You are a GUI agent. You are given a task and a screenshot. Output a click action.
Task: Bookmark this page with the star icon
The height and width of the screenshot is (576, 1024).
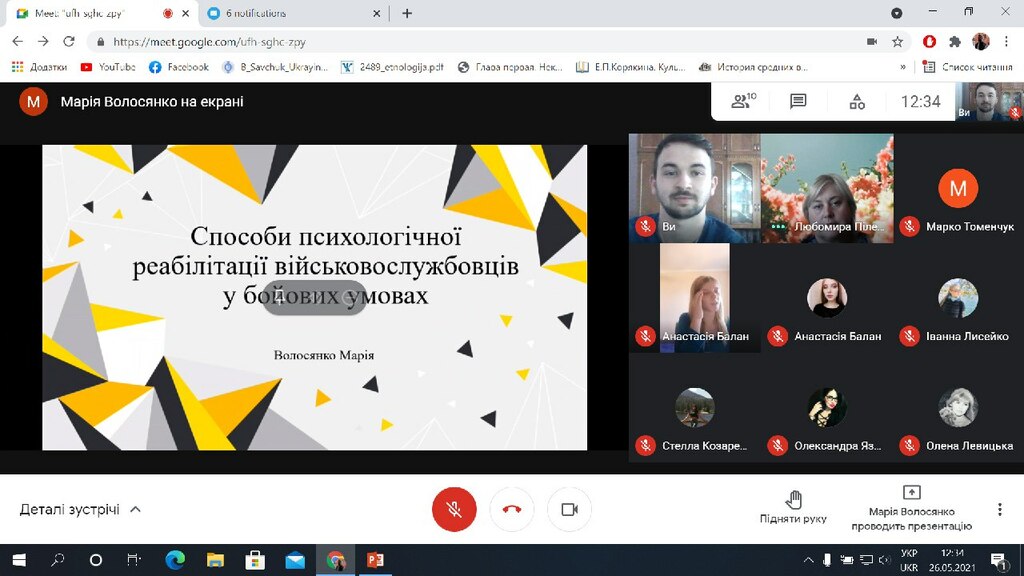coord(897,42)
